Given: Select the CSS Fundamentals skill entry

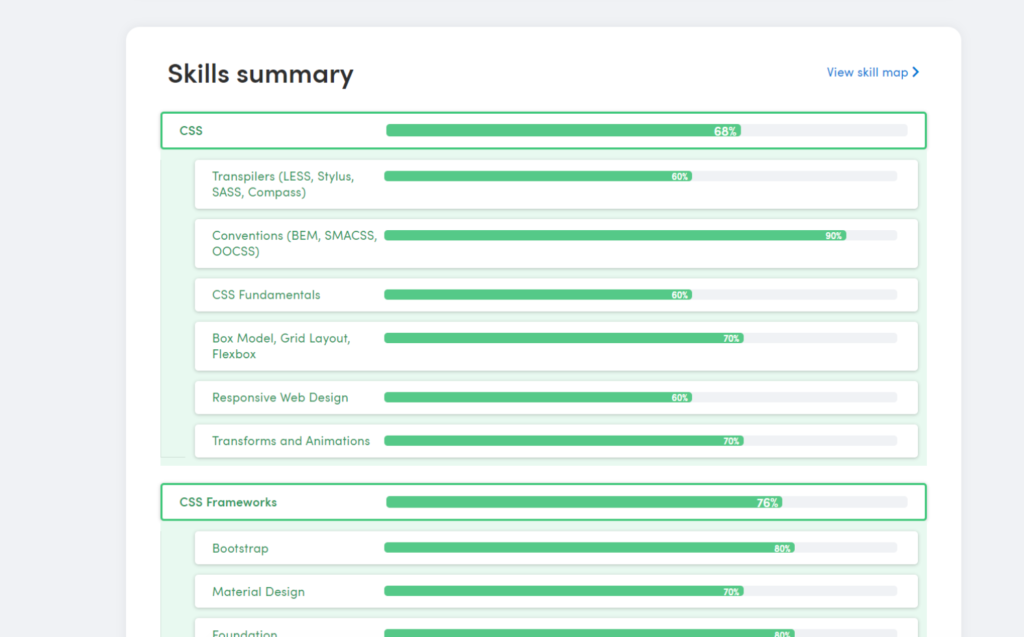Looking at the screenshot, I should [x=555, y=294].
